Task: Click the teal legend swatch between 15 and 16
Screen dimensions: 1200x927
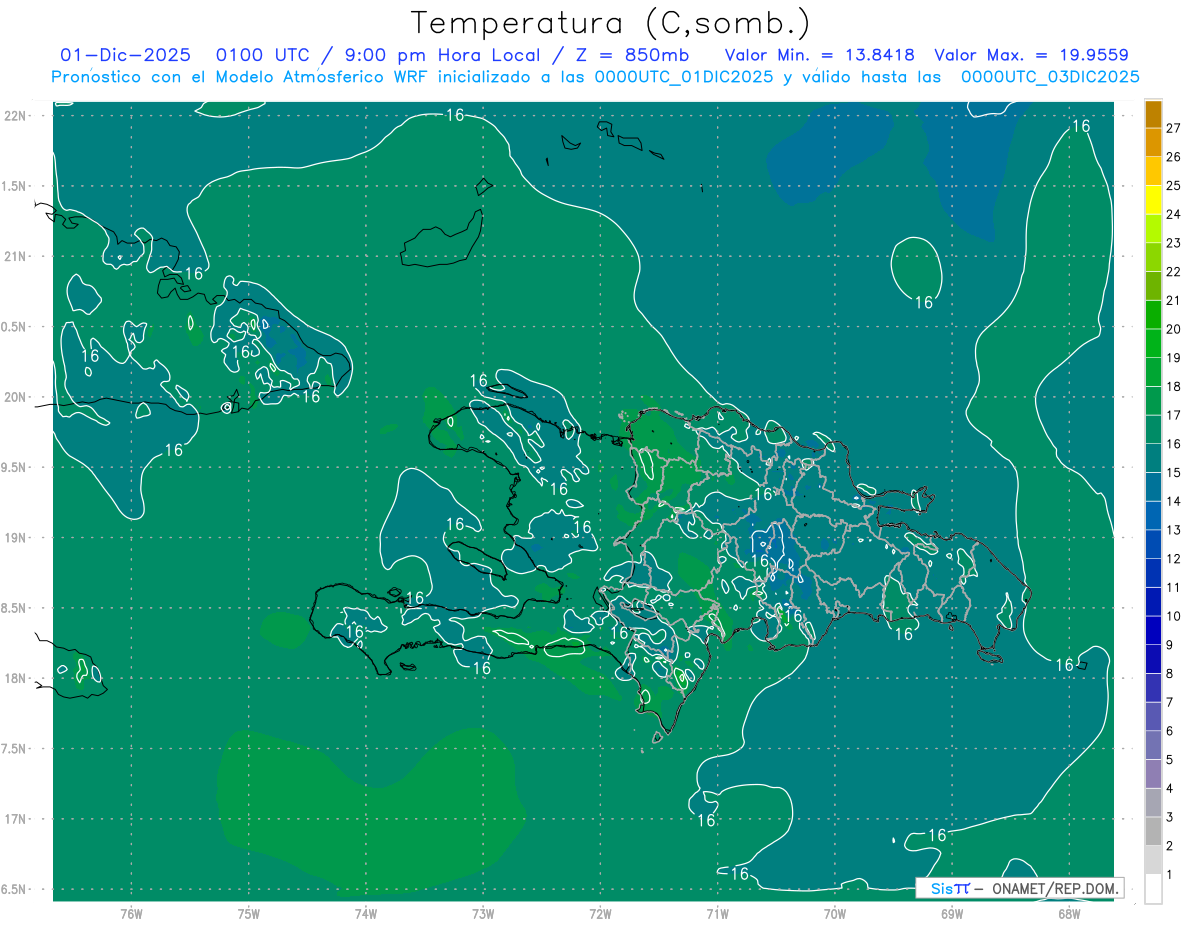Action: [x=1153, y=458]
